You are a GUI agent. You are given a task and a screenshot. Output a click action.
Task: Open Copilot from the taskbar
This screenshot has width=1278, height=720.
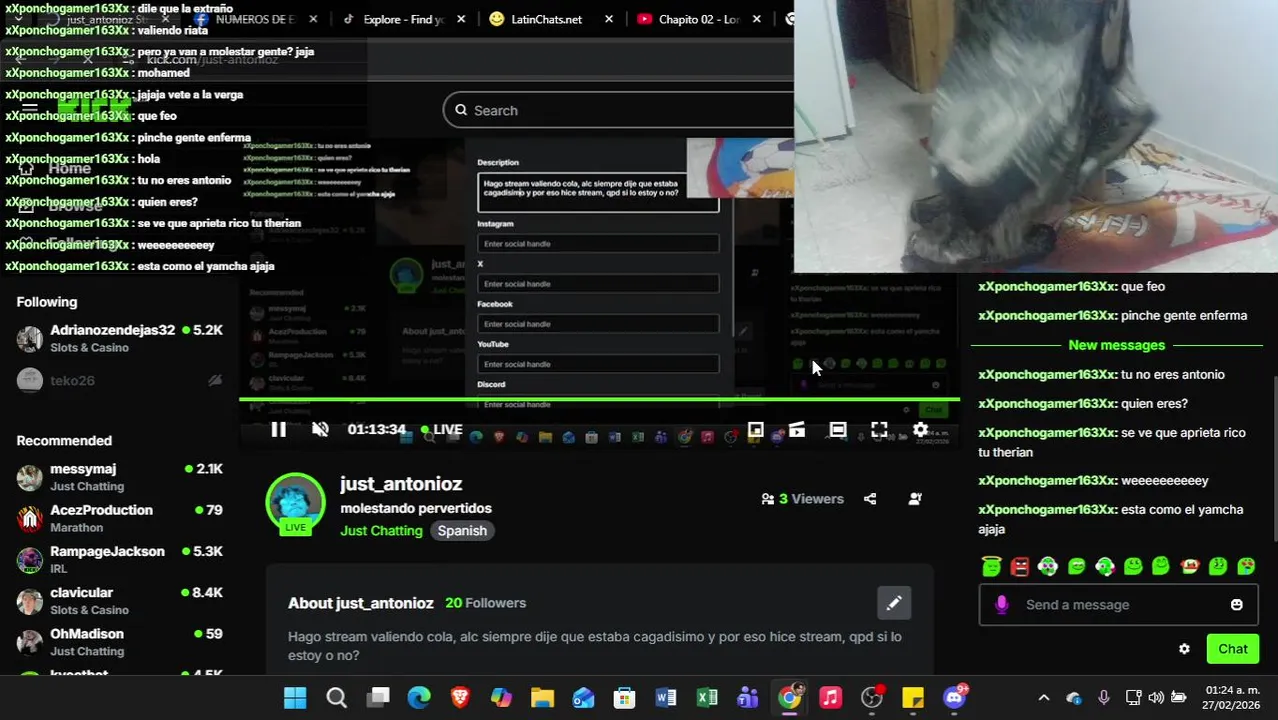point(501,698)
